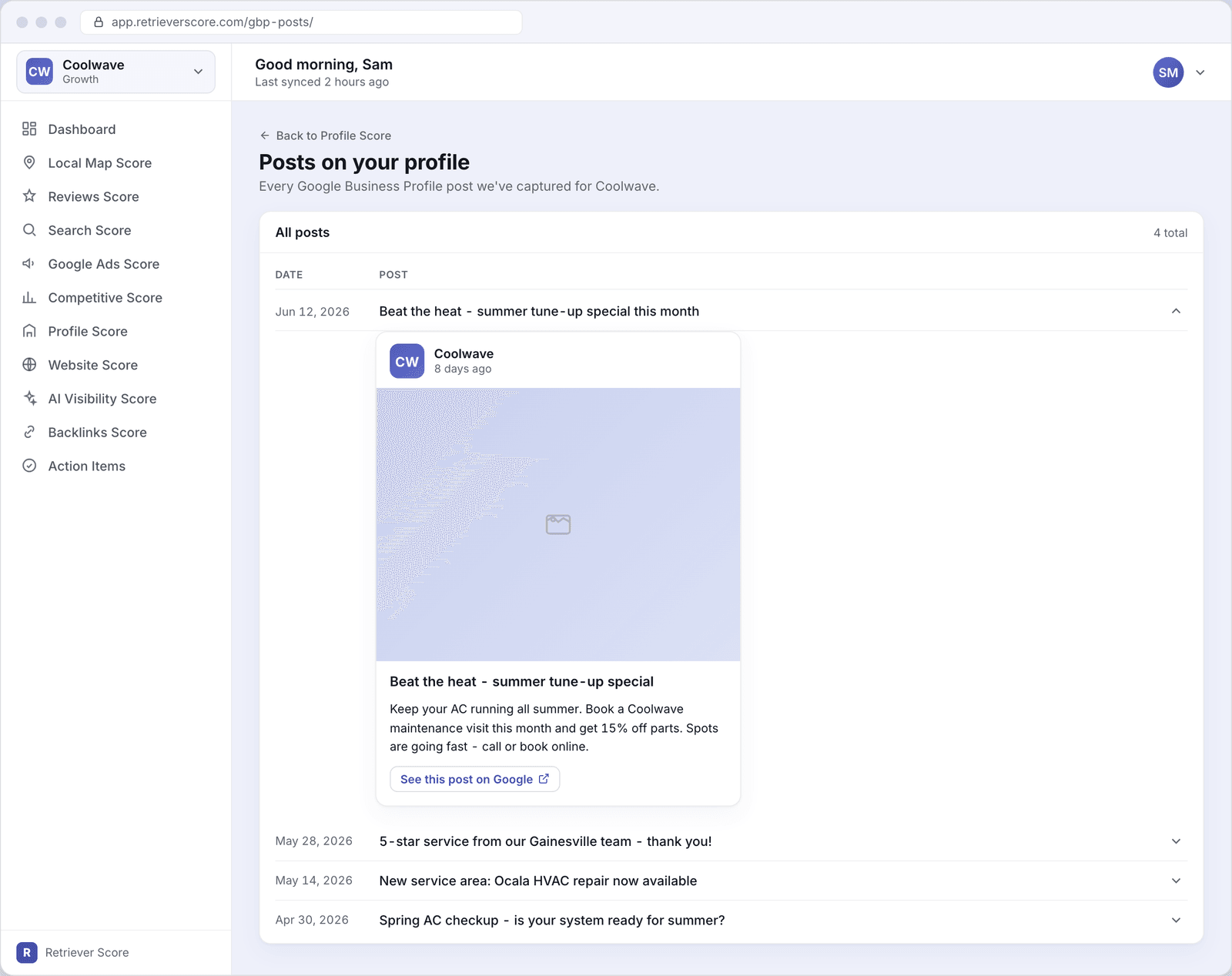This screenshot has height=976, width=1232.
Task: Click the All posts heading
Action: pyautogui.click(x=303, y=232)
